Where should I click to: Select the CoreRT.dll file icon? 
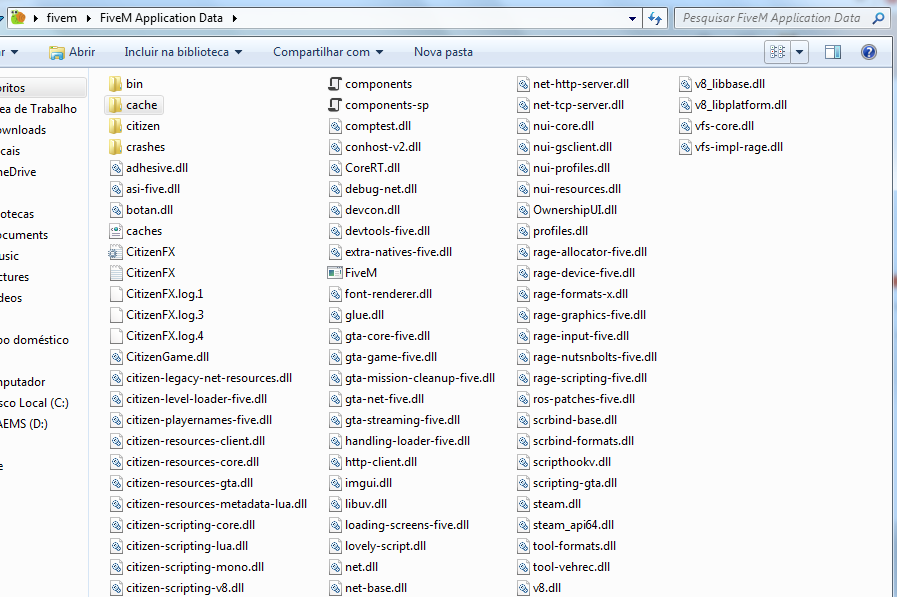pos(335,168)
